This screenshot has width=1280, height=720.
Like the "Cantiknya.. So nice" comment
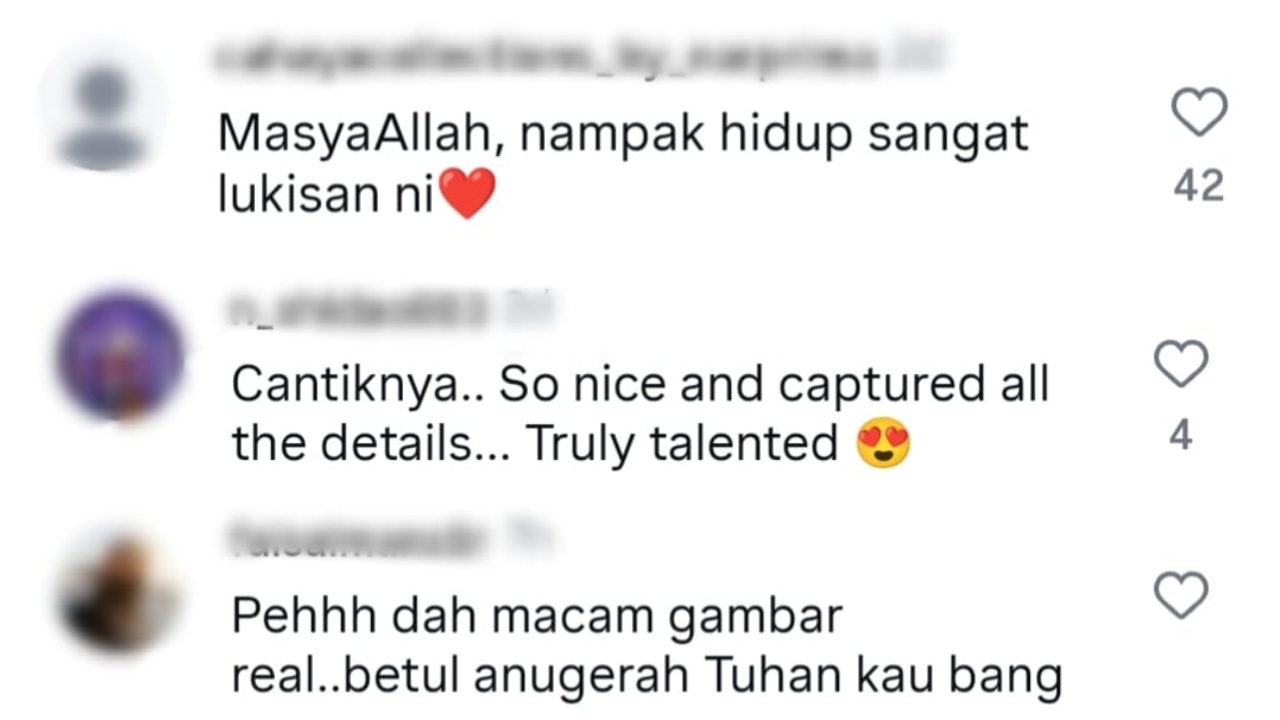point(1181,364)
